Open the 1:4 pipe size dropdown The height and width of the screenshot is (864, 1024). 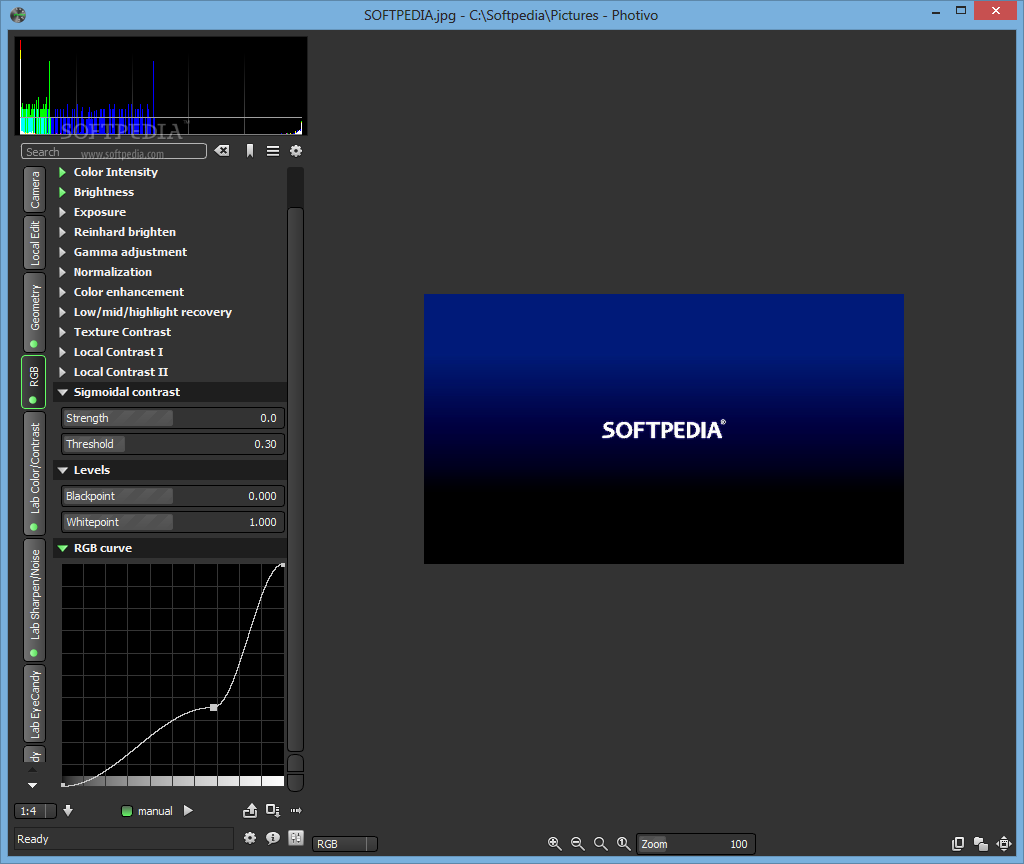tap(35, 811)
